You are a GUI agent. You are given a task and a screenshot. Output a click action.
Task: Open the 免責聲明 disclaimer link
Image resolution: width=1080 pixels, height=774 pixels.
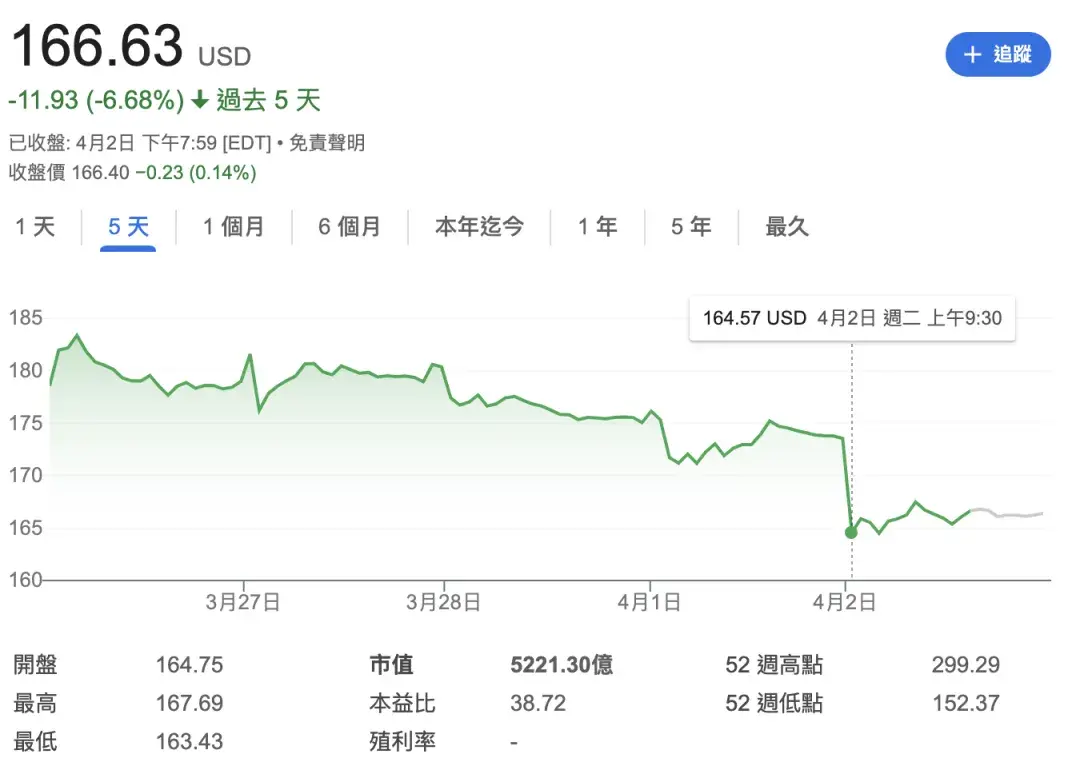327,143
